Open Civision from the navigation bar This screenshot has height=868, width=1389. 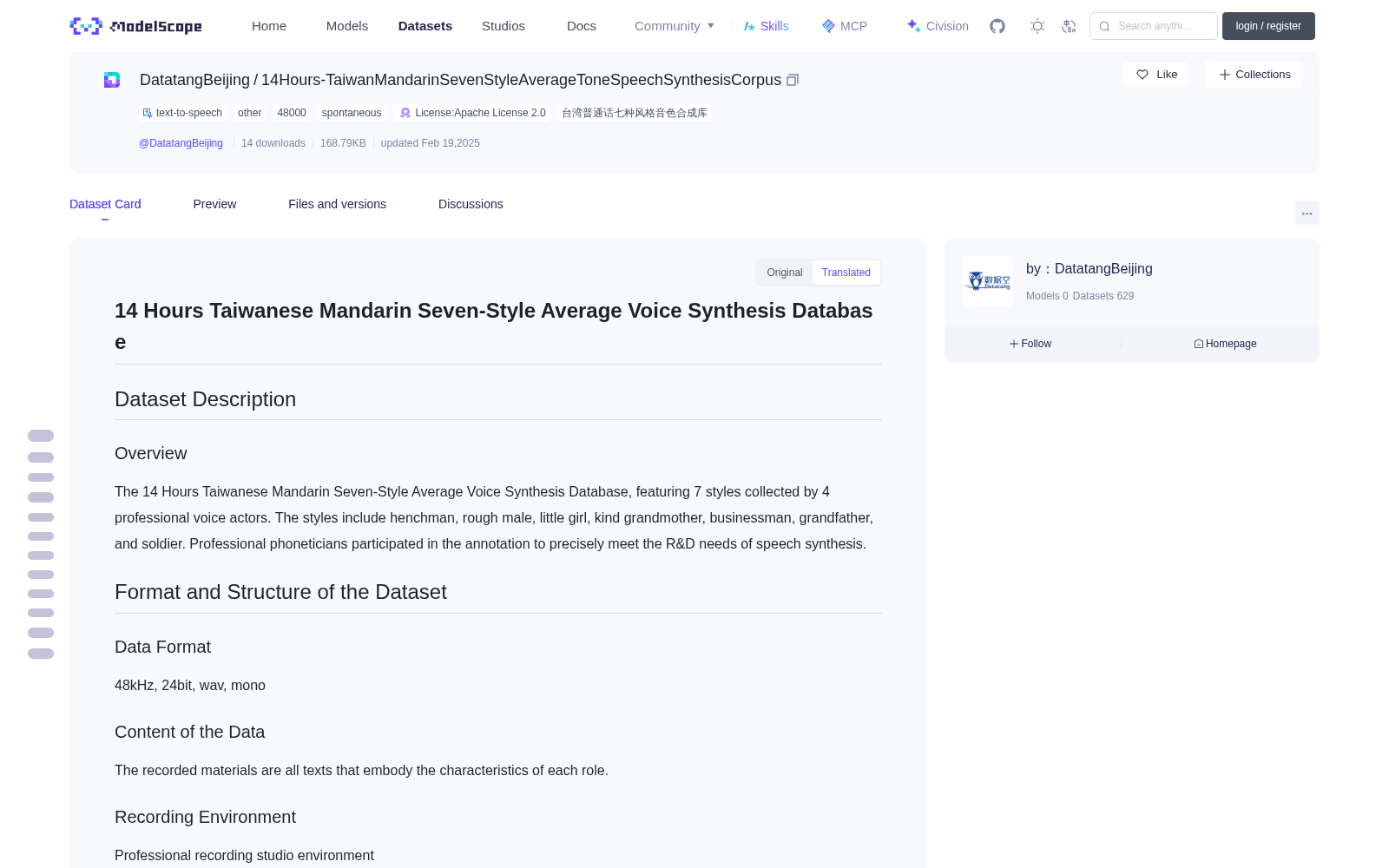pos(938,26)
